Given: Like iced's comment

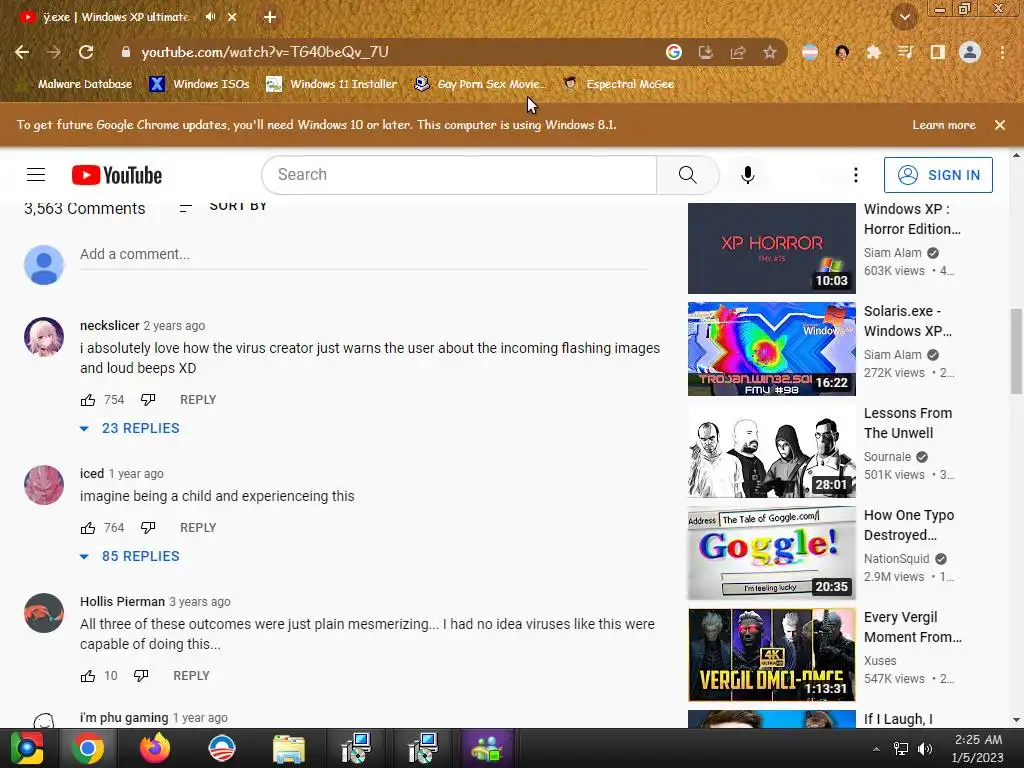Looking at the screenshot, I should (x=88, y=528).
